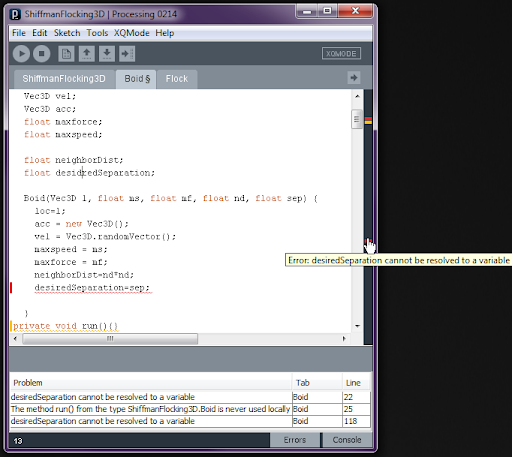Viewport: 512px width, 457px height.
Task: Open the Edit menu
Action: pyautogui.click(x=40, y=33)
